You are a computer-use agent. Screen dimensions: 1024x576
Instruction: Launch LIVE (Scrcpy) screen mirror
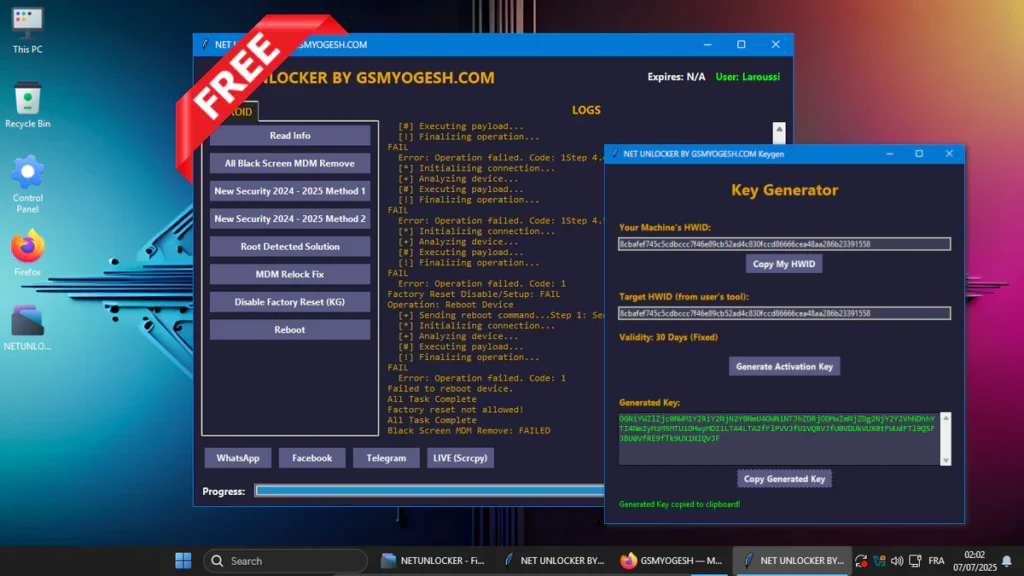click(460, 458)
